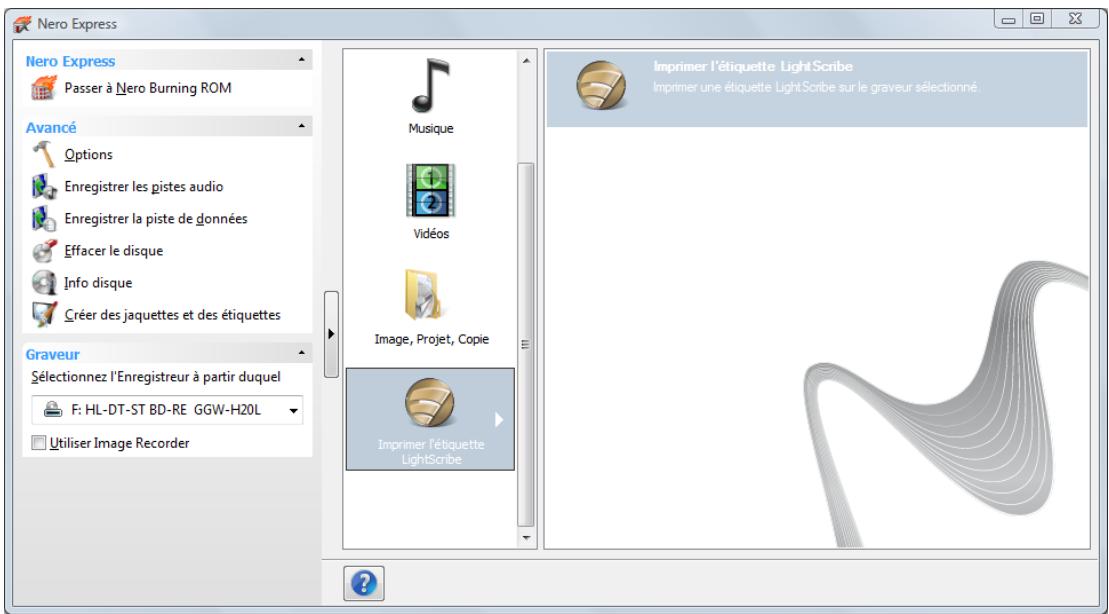This screenshot has height=614, width=1109.
Task: Click scroll up arrow of category list
Action: [x=526, y=61]
